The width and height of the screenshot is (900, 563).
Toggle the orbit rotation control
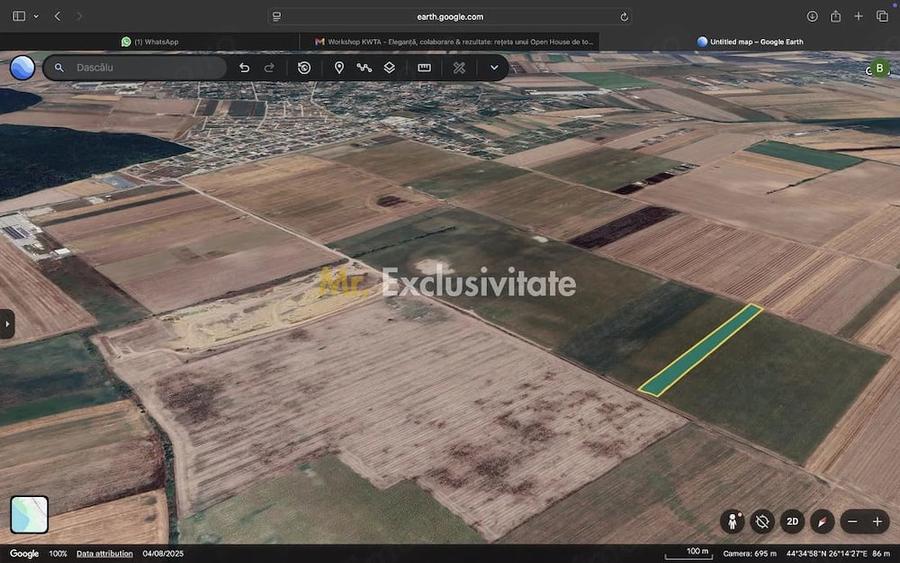[x=762, y=522]
